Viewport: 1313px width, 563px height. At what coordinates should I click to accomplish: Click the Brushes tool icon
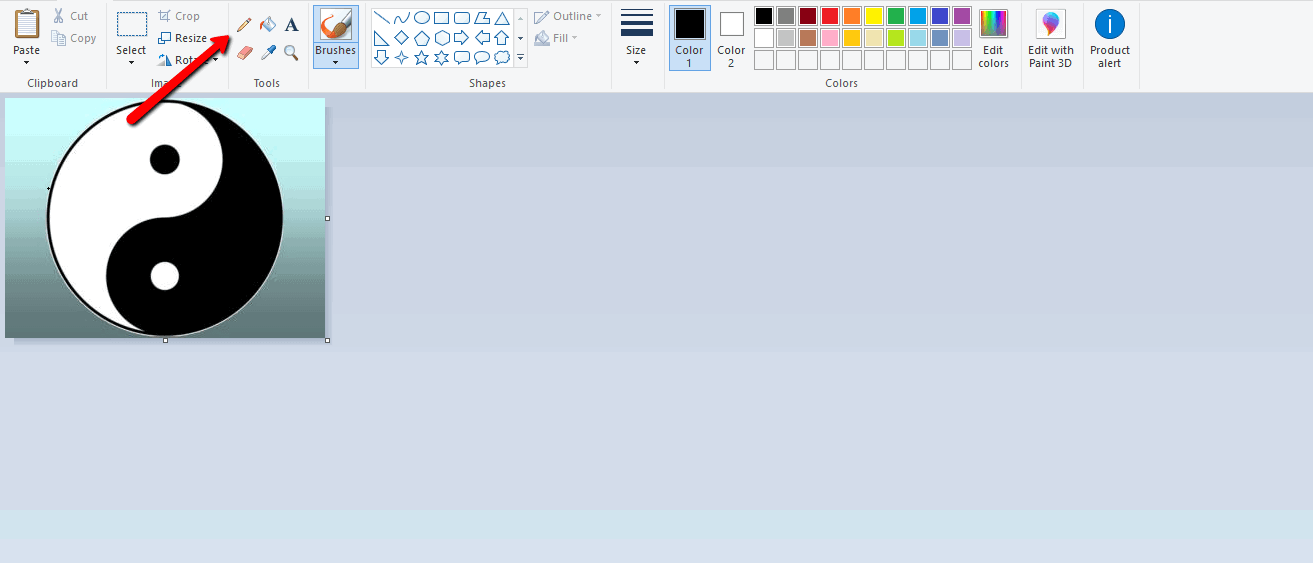[x=335, y=25]
